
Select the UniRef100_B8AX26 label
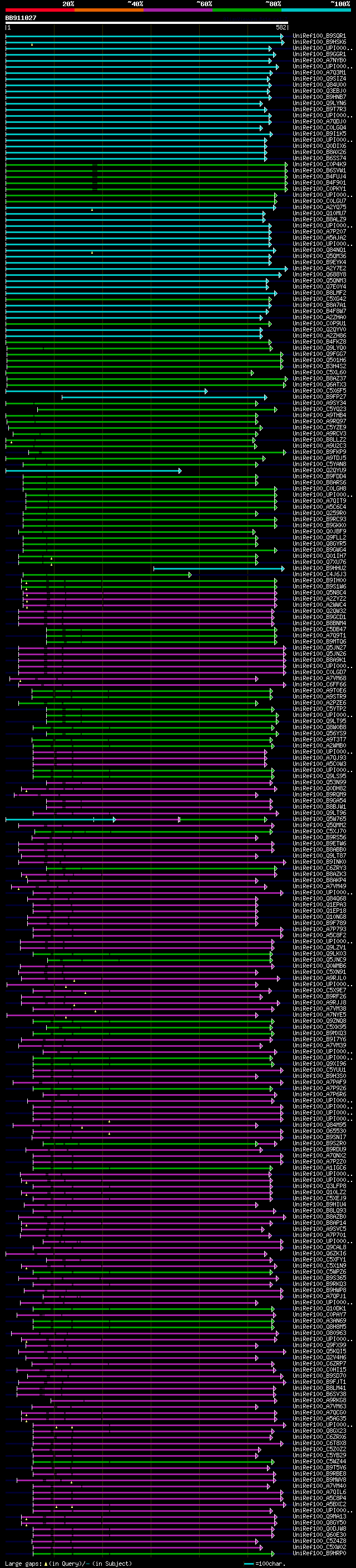(x=319, y=152)
